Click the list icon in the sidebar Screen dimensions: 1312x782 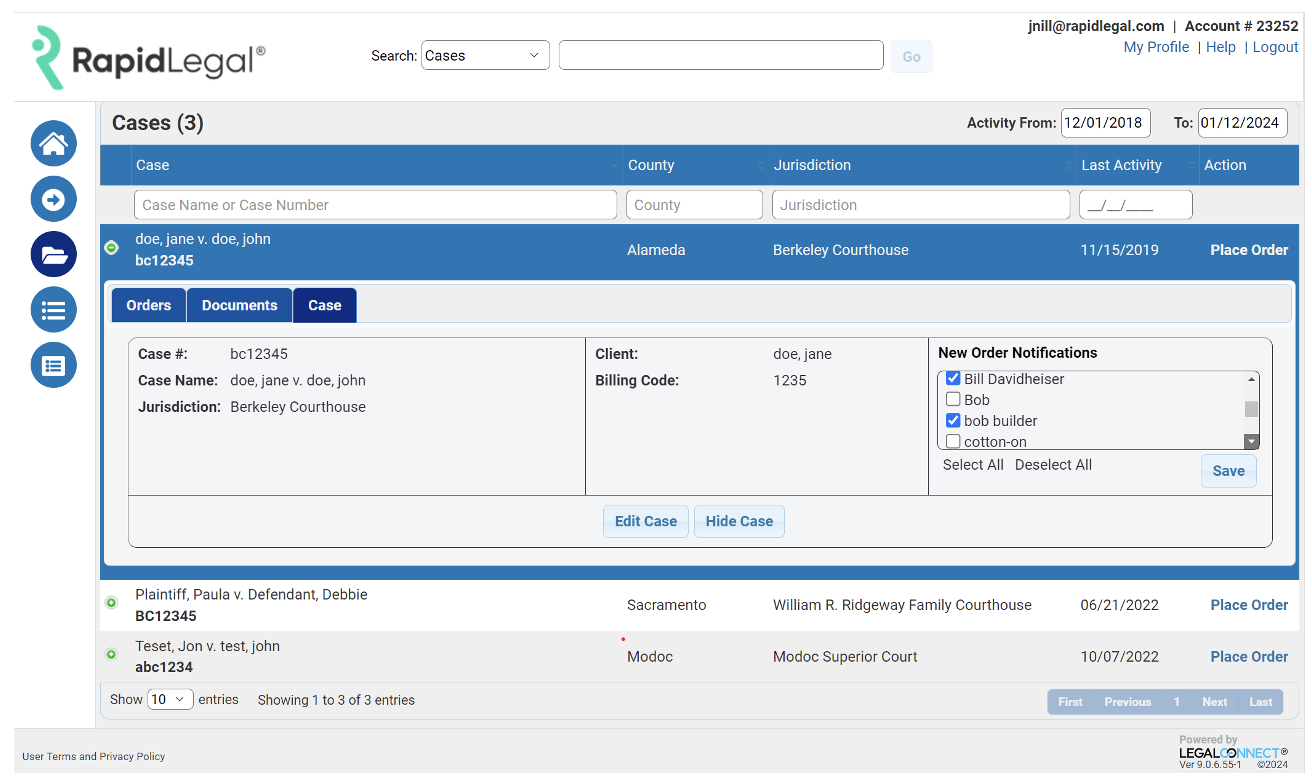[53, 310]
